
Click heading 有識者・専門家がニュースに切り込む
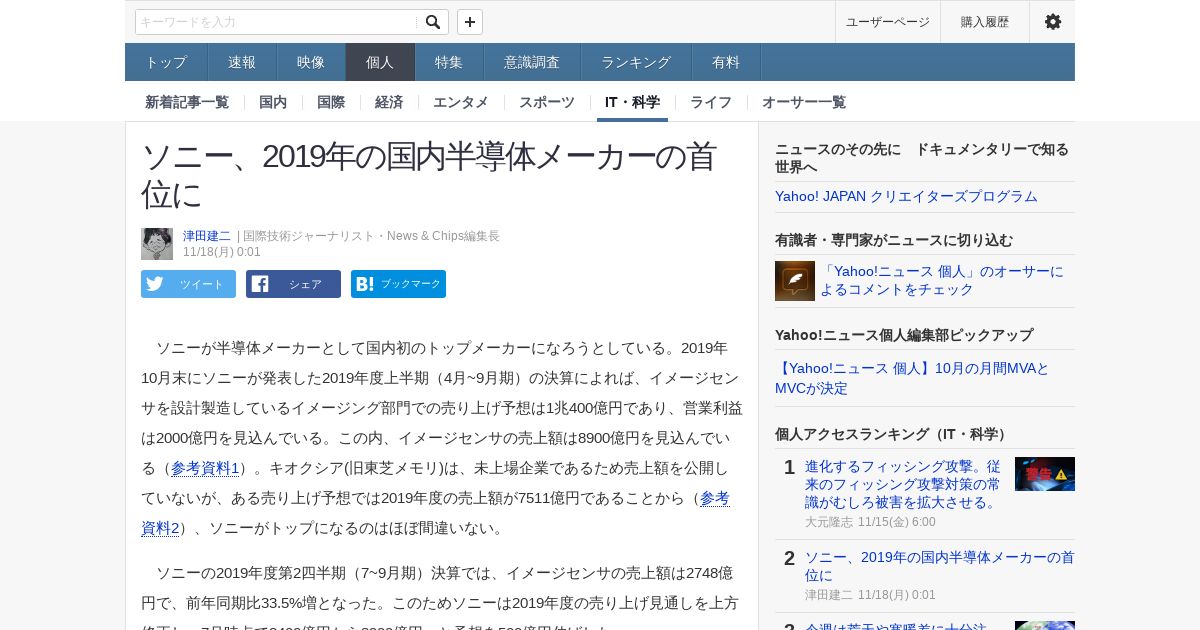[x=894, y=240]
